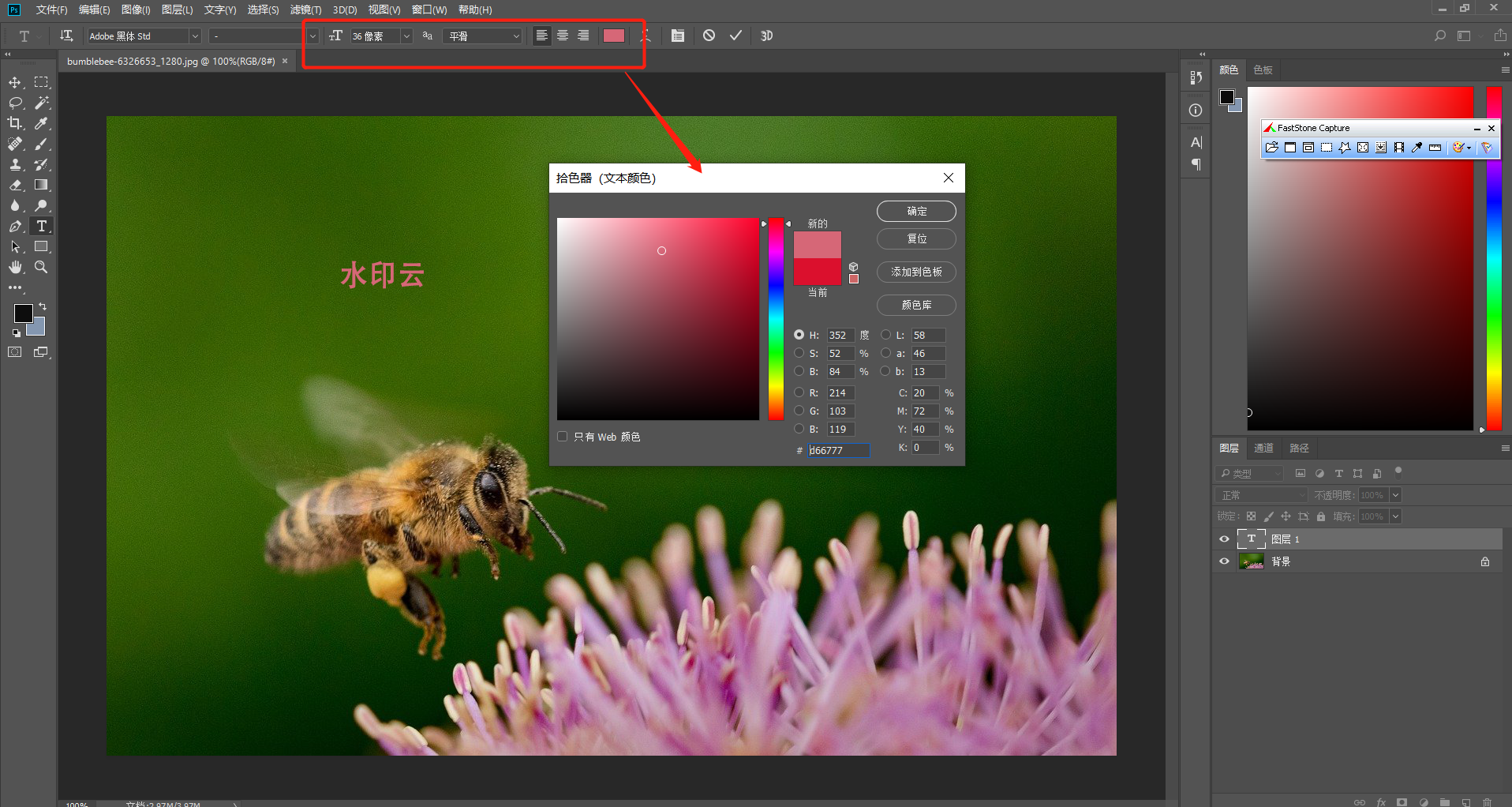Screen dimensions: 1512x807
Task: Select the Lasso tool
Action: click(x=15, y=103)
